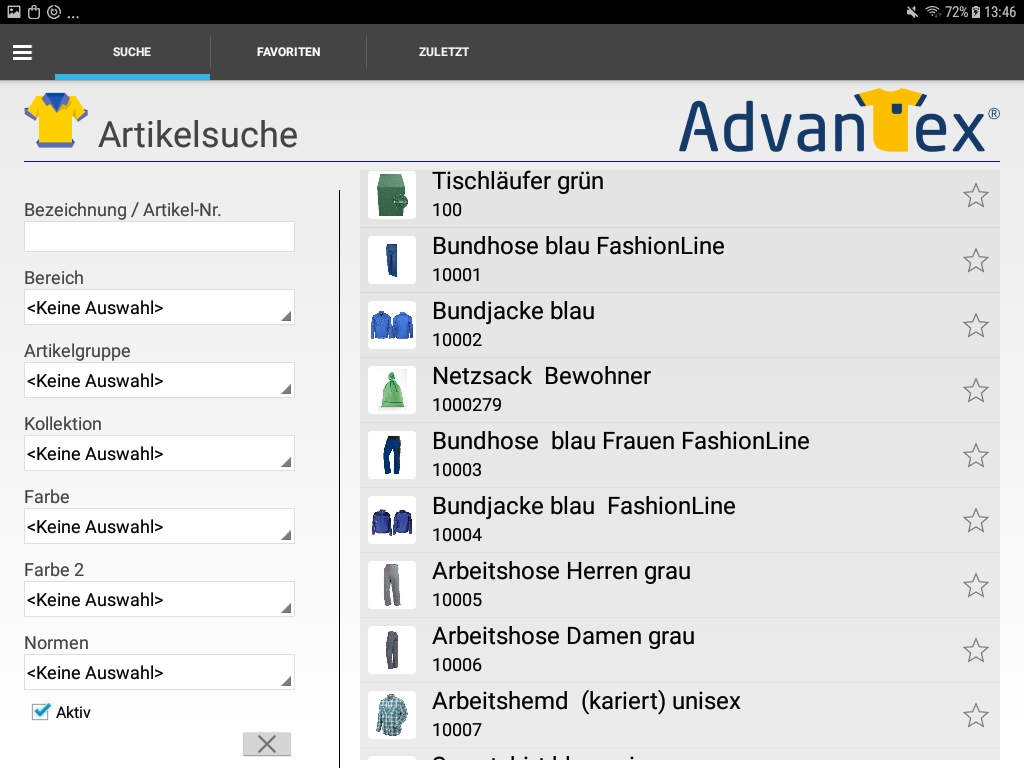
Task: Favorite Bundhose blau FashionLine with its star
Action: pos(976,261)
